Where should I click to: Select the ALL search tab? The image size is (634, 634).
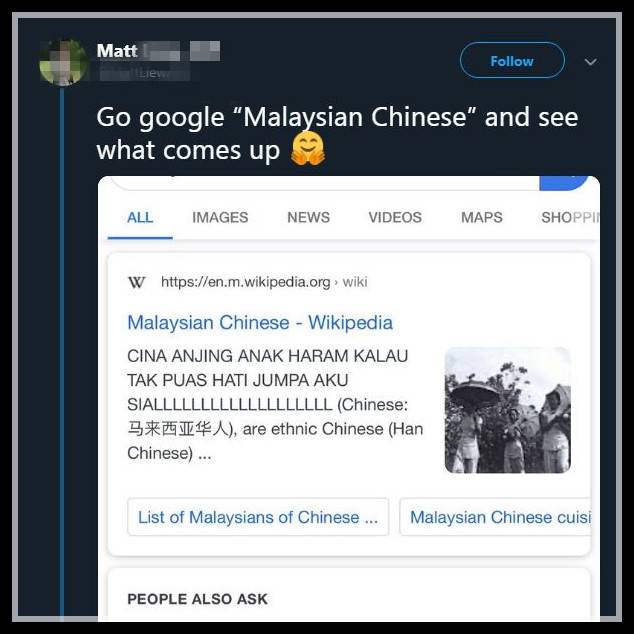coord(140,218)
